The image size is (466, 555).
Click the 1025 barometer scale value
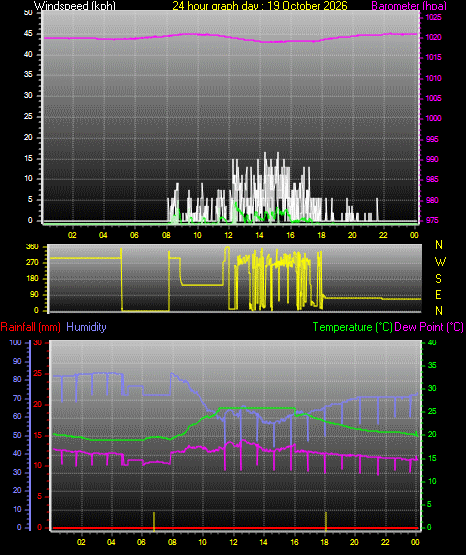[433, 17]
